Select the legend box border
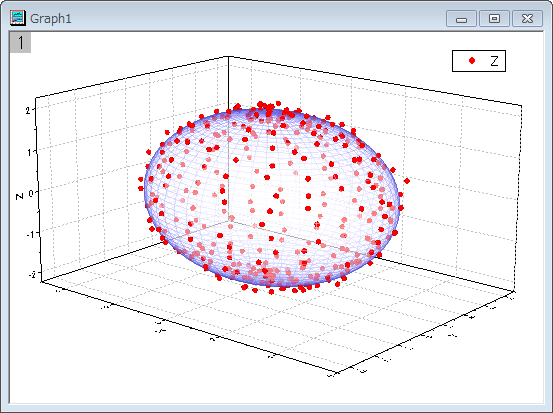The width and height of the screenshot is (553, 413). 479,51
